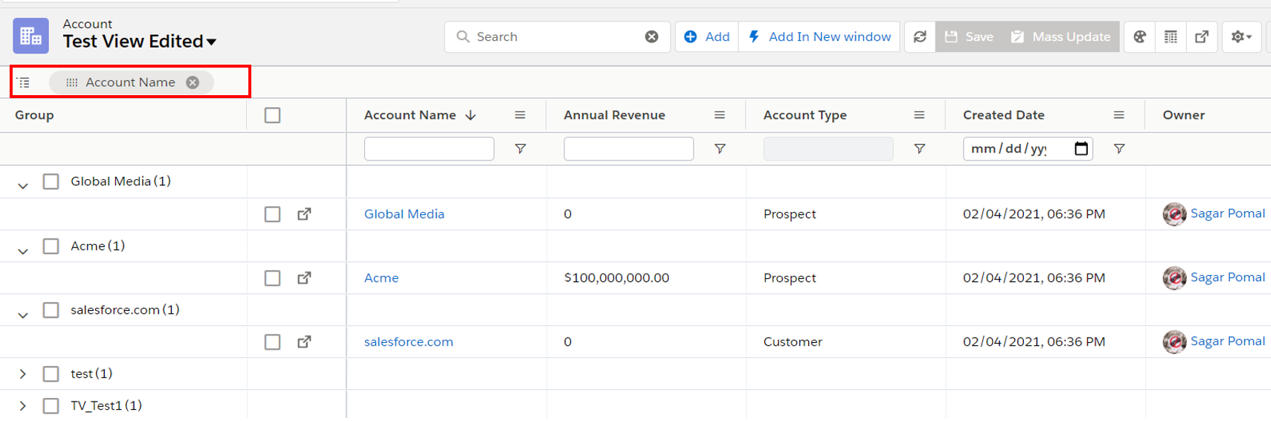Viewport: 1271px width, 421px height.
Task: Select the salesforce.com record row checkbox
Action: (x=272, y=342)
